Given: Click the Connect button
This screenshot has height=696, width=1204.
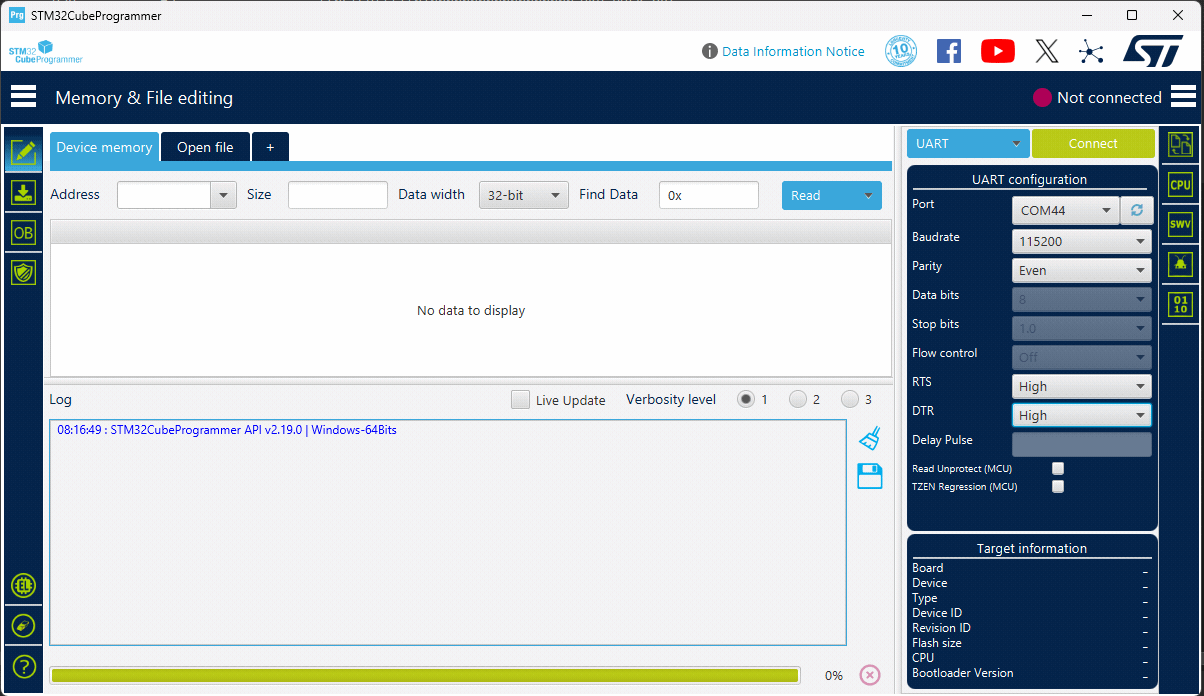Looking at the screenshot, I should [x=1092, y=143].
